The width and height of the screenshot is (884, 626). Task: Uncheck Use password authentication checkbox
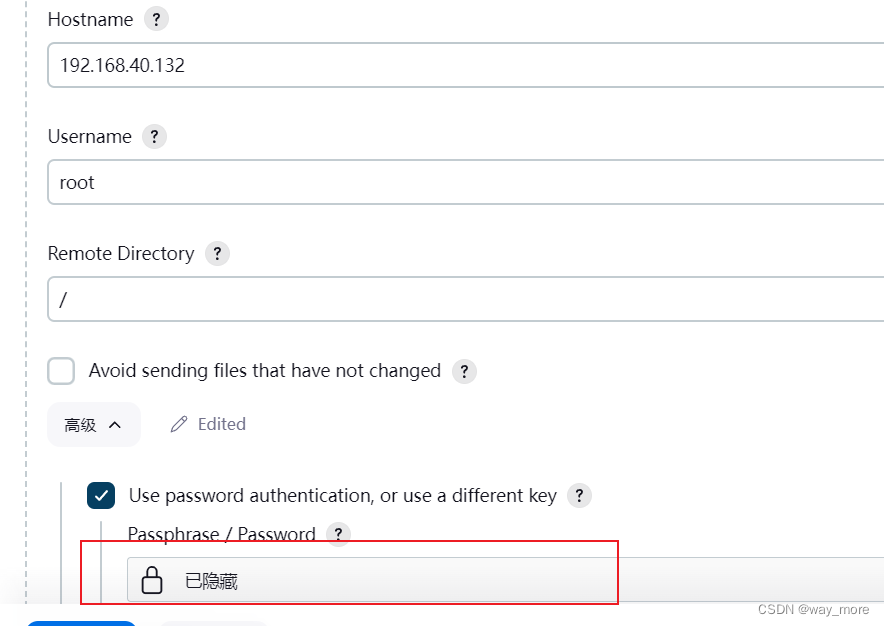point(101,496)
